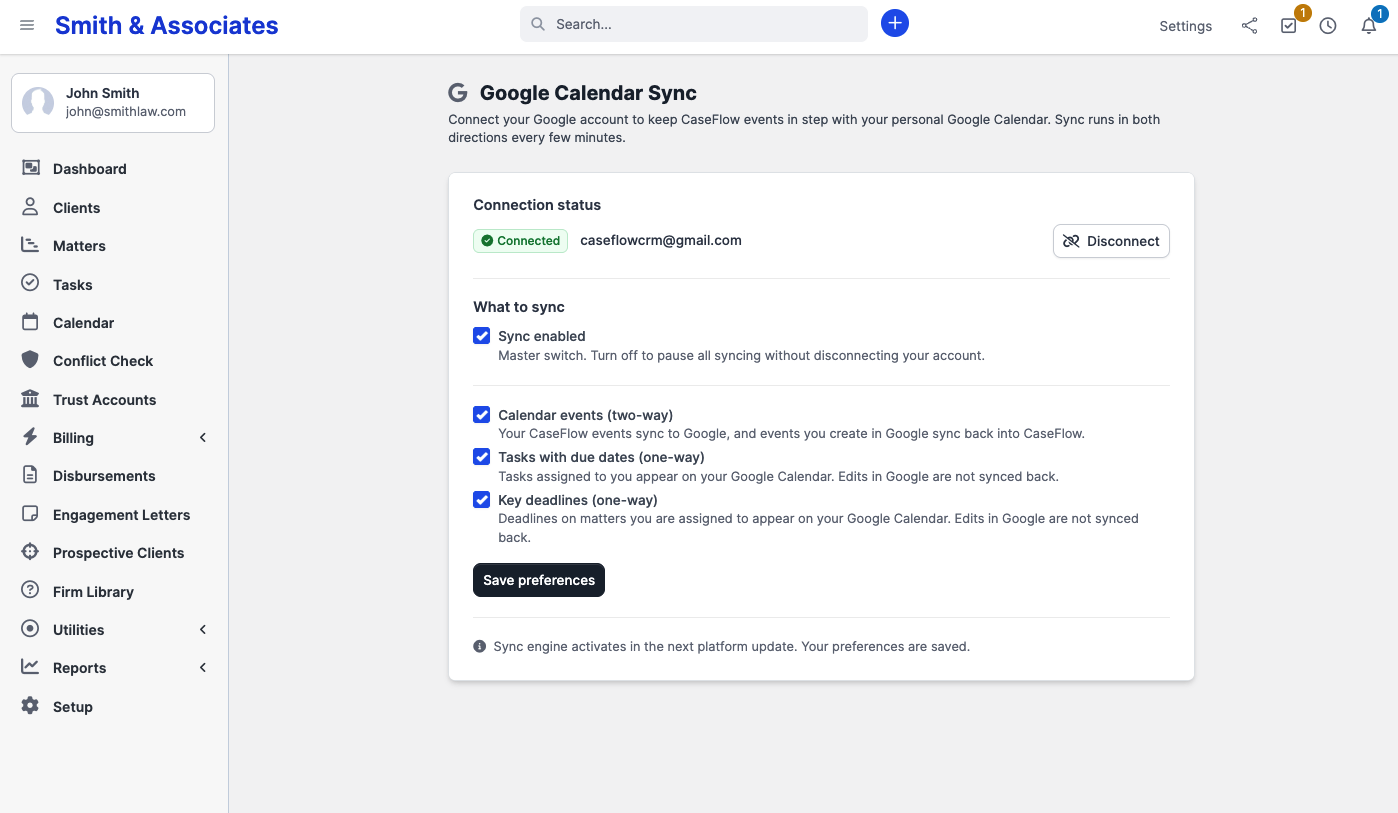Click the Reports chart icon
Image resolution: width=1398 pixels, height=813 pixels.
31,667
